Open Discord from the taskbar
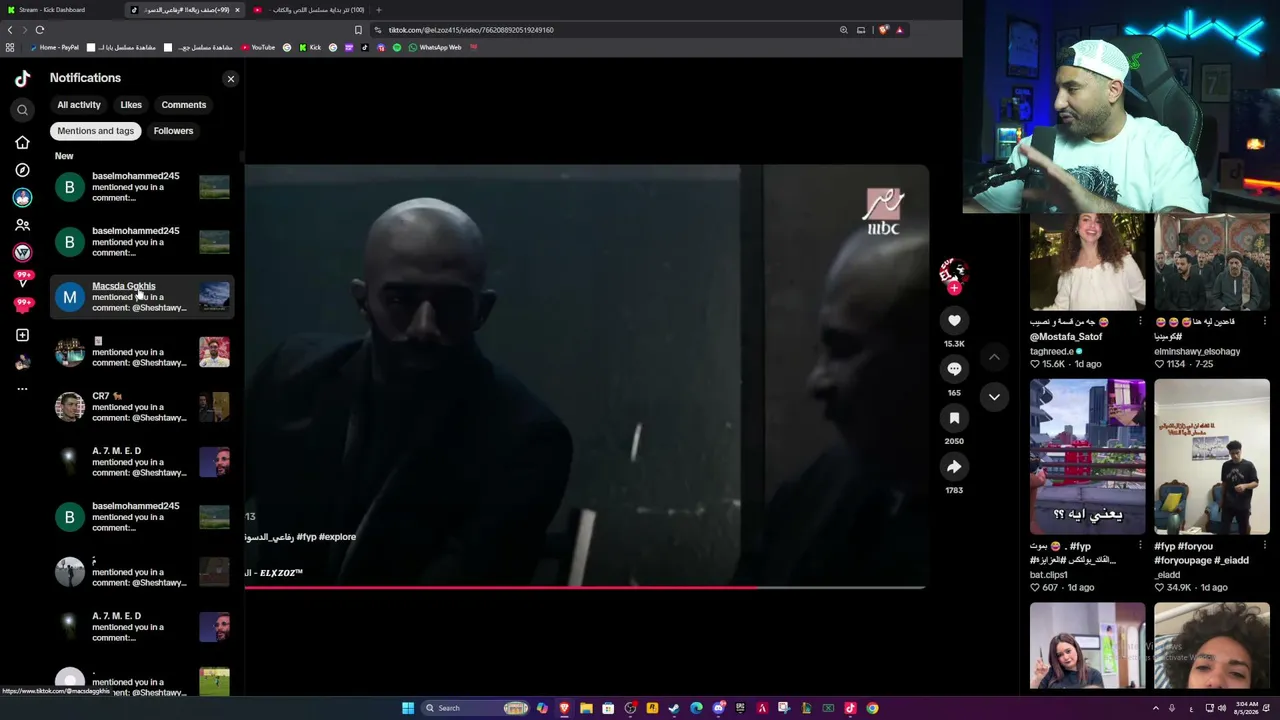 coord(718,708)
